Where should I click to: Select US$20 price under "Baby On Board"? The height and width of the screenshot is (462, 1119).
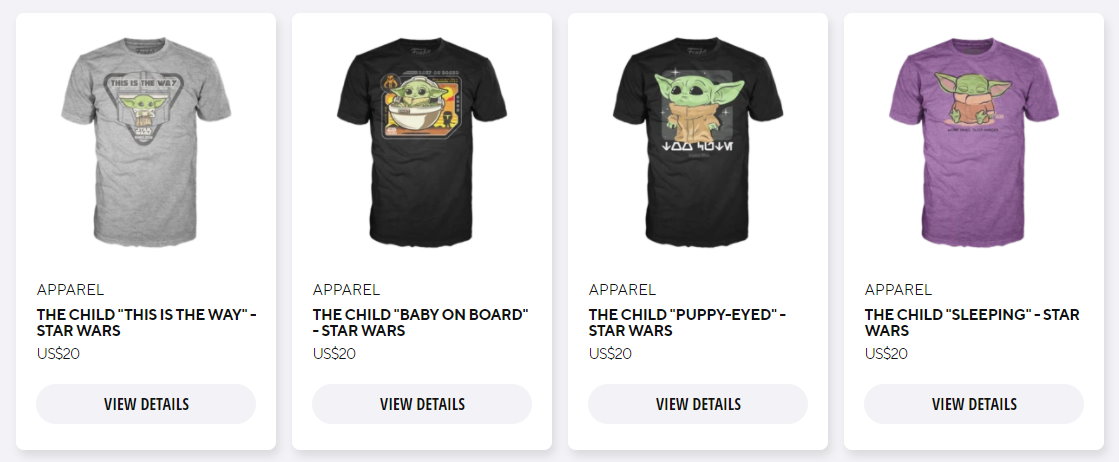coord(334,353)
